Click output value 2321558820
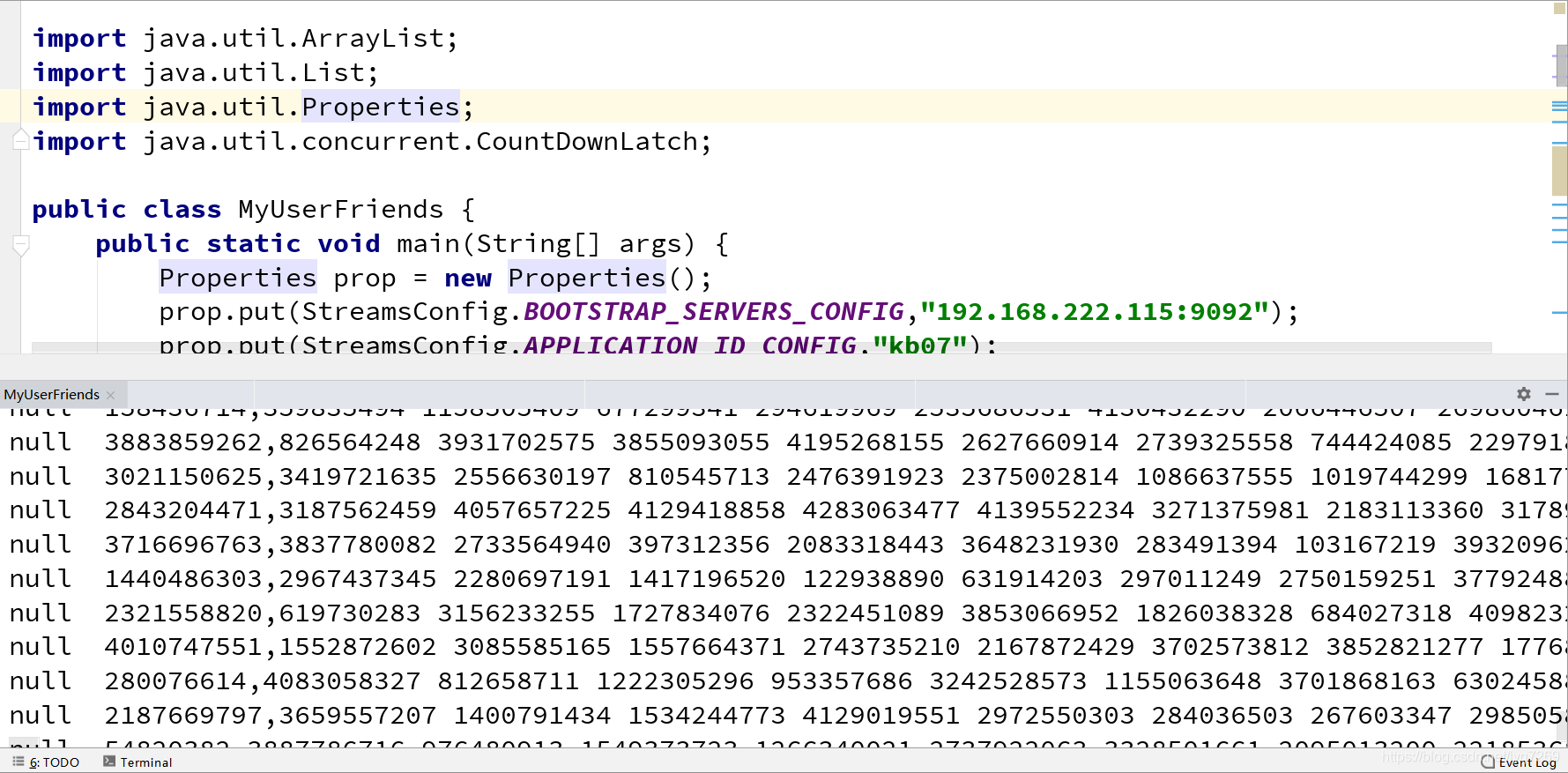 pyautogui.click(x=183, y=613)
